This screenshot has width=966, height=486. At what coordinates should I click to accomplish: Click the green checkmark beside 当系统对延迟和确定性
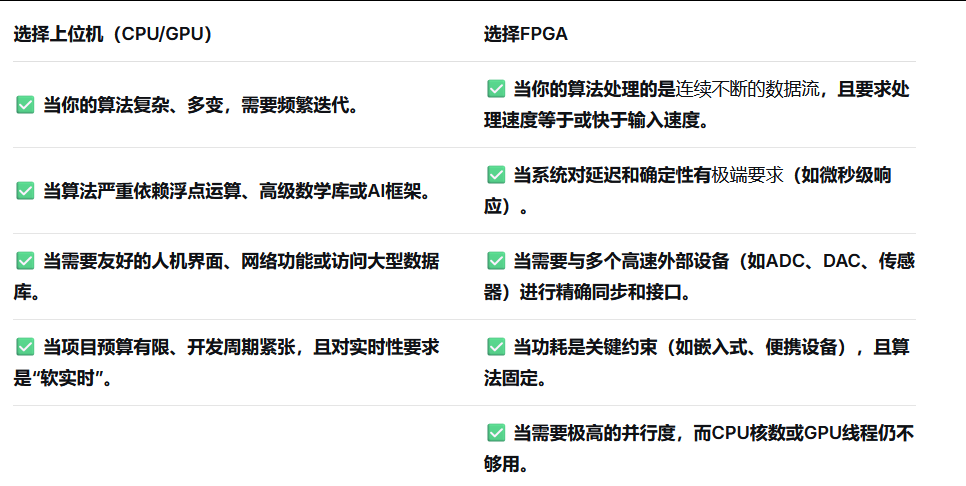[x=496, y=175]
